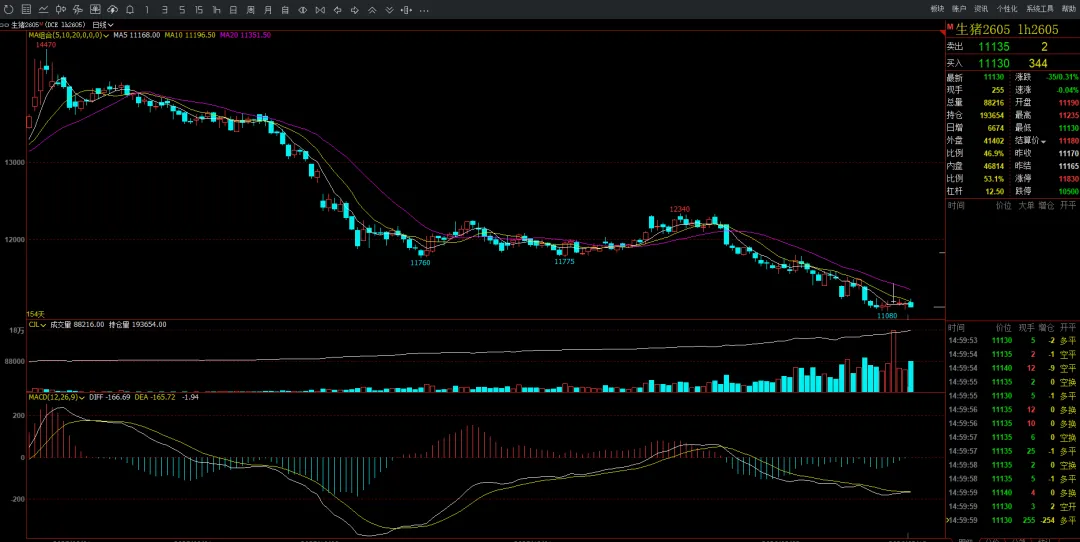Click the M marker beside 生猪2605
This screenshot has width=1080, height=542.
[950, 25]
